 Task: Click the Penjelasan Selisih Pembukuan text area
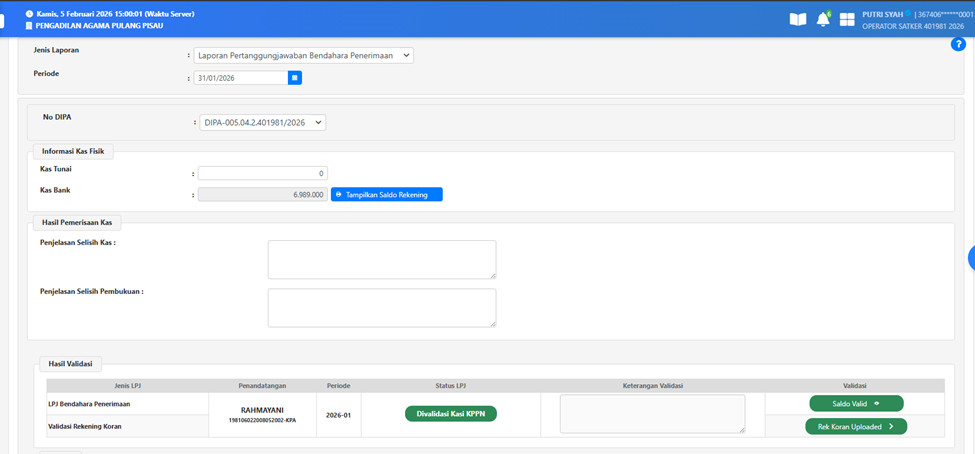[381, 308]
